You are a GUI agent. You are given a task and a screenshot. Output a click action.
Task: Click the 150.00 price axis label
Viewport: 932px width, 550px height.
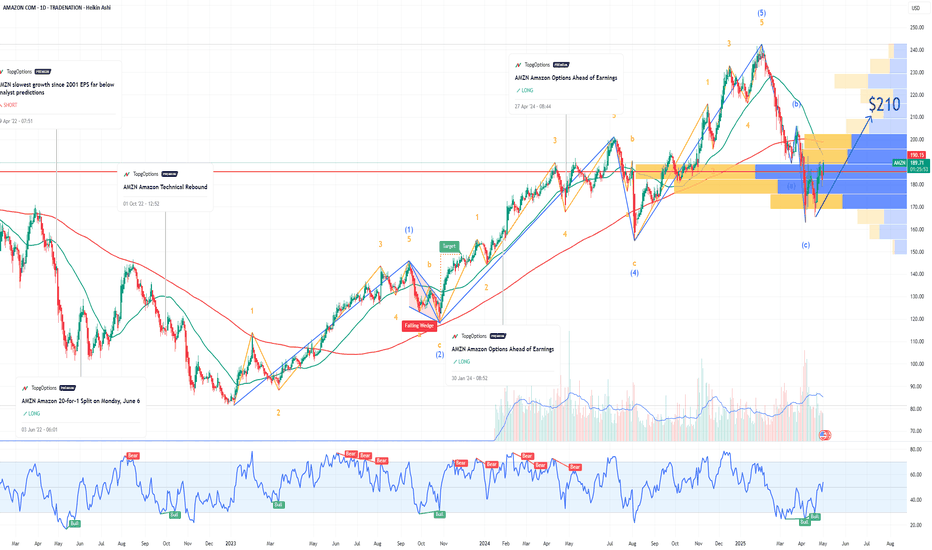917,252
